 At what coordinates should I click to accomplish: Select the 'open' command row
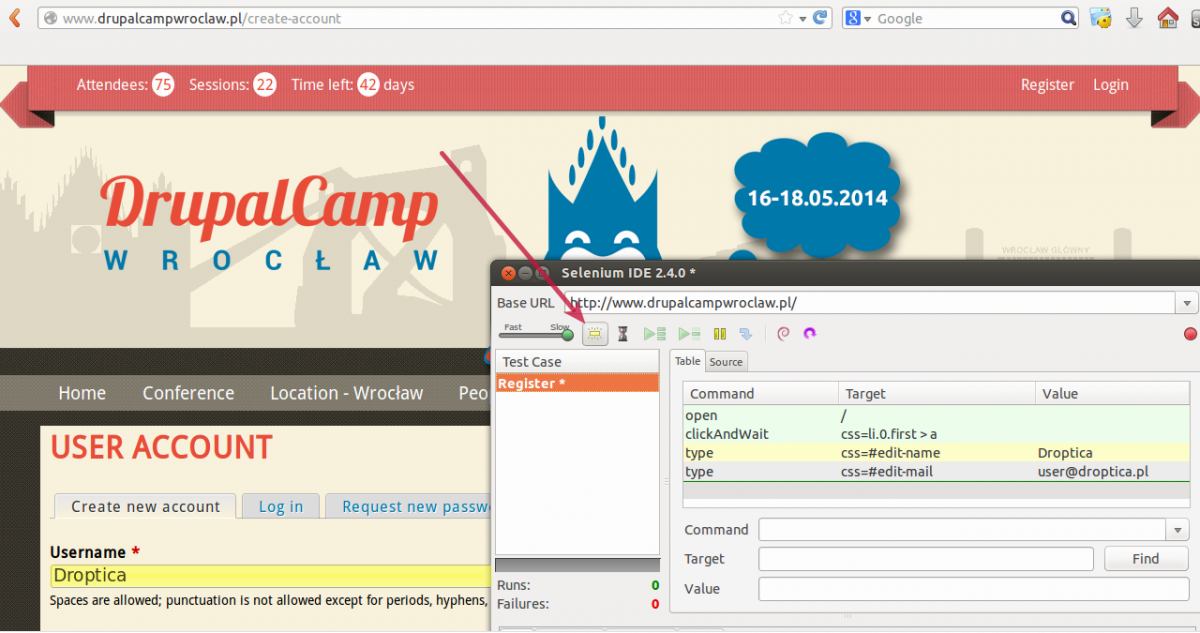coord(936,415)
